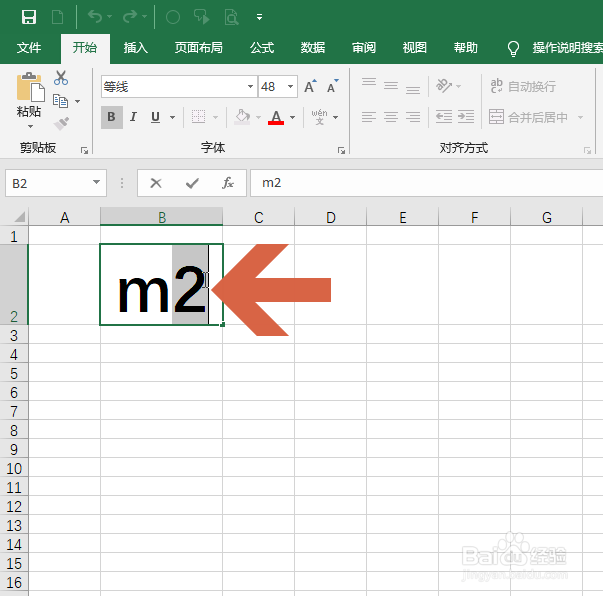Click the wén phonetic guide icon
Viewport: 603px width, 596px height.
pos(319,117)
